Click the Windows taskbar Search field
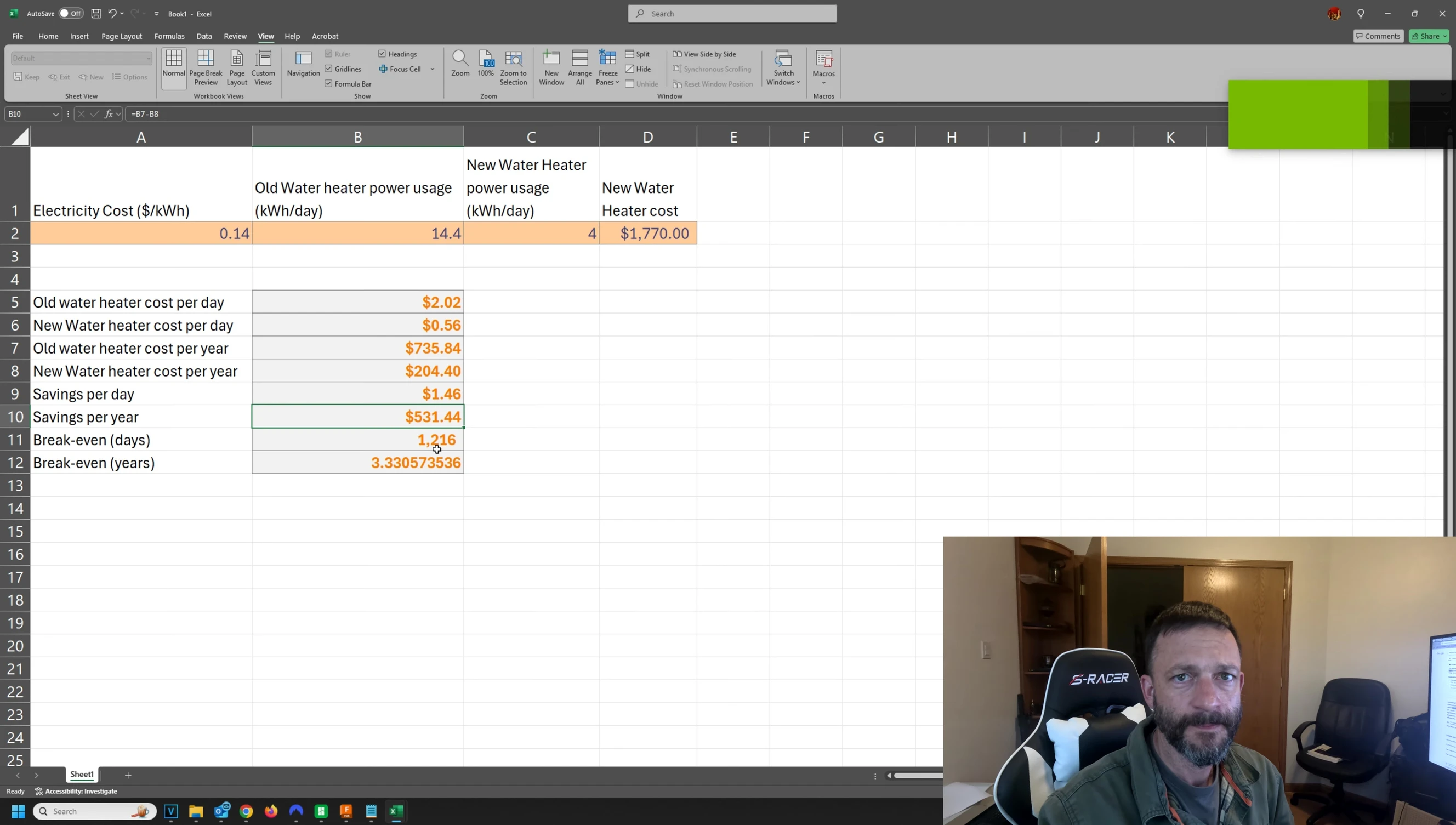 tap(95, 811)
